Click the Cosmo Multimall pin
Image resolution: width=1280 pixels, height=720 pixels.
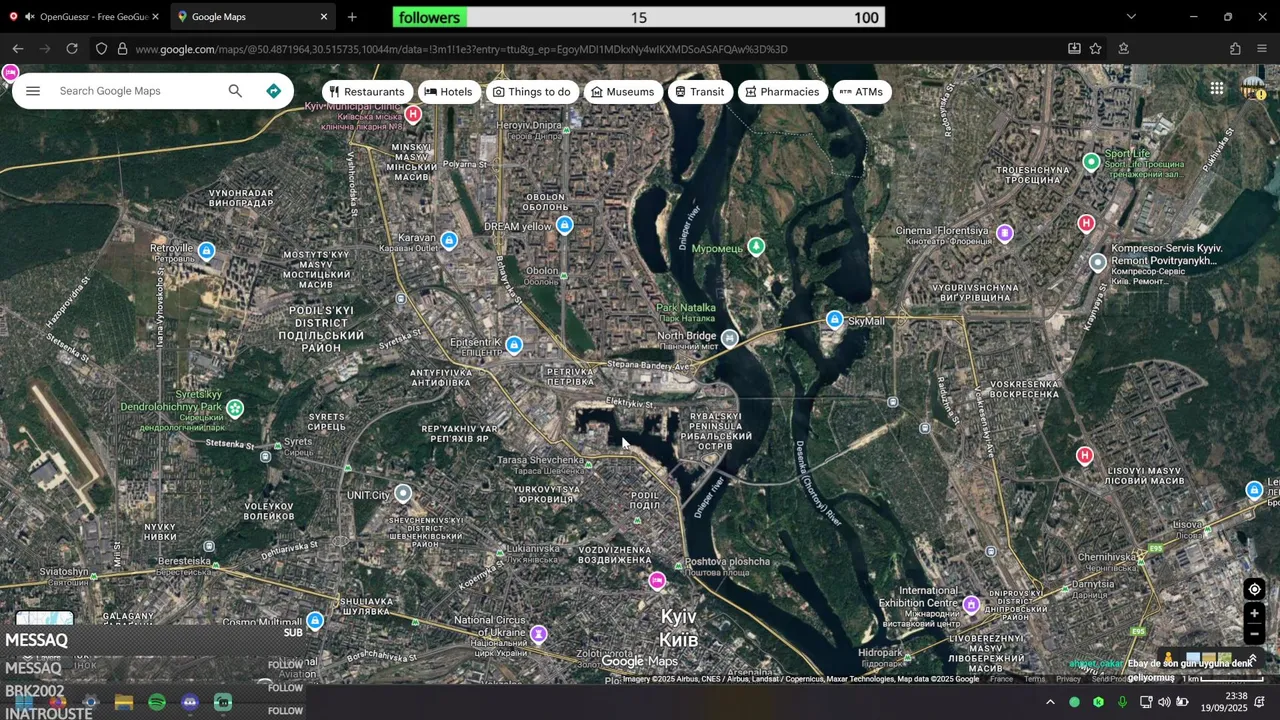pyautogui.click(x=316, y=621)
